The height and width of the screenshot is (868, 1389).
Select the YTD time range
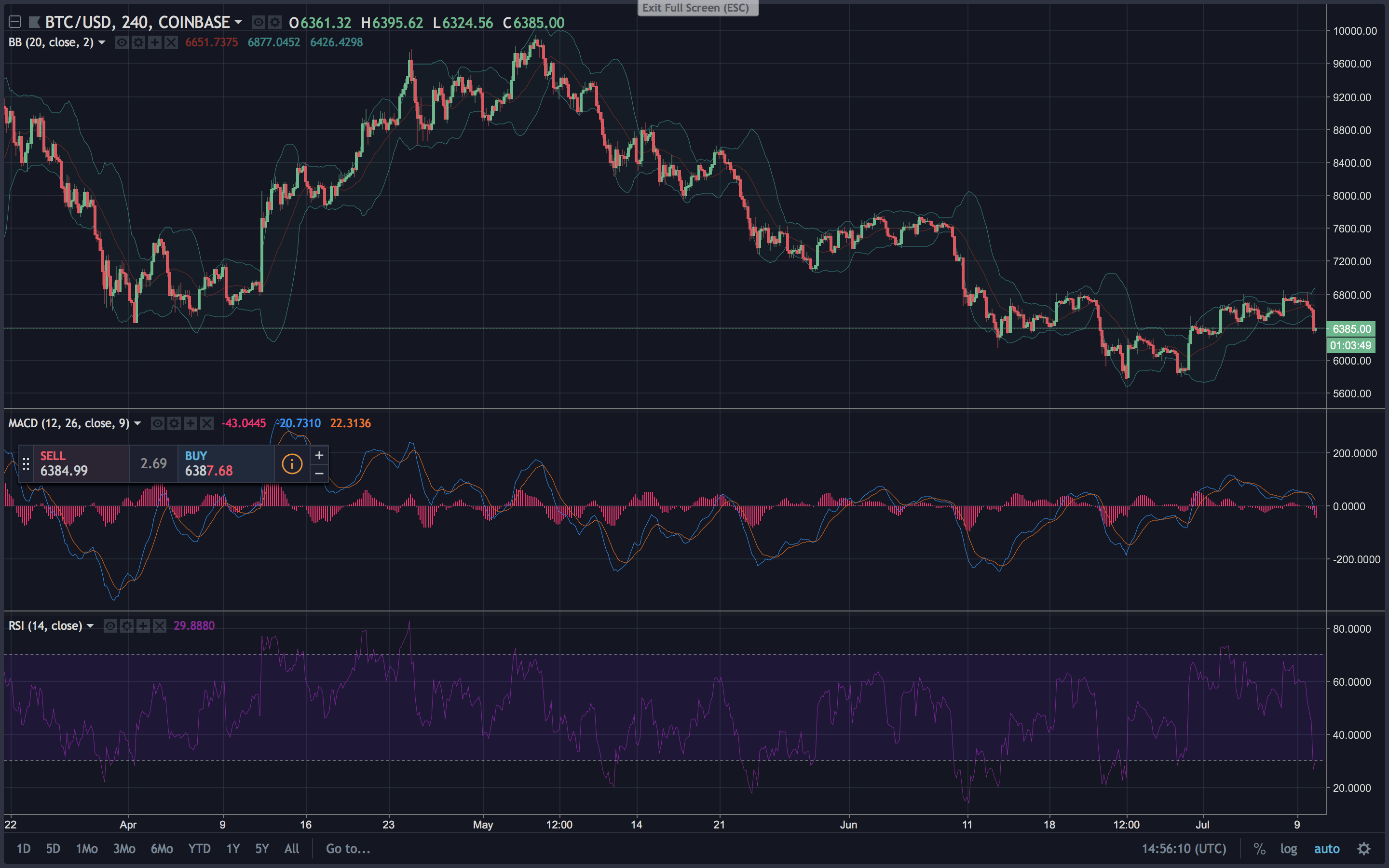pos(199,849)
